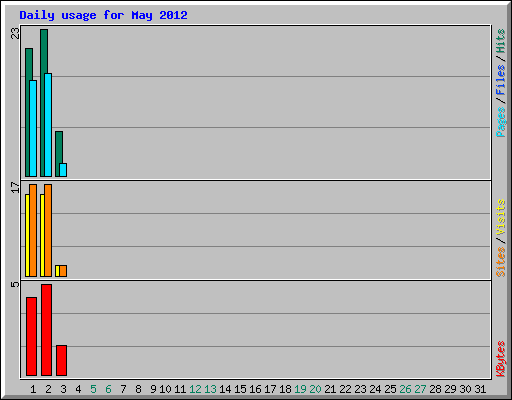This screenshot has width=512, height=400.
Task: Click day 29 on the x-axis
Action: pos(450,389)
